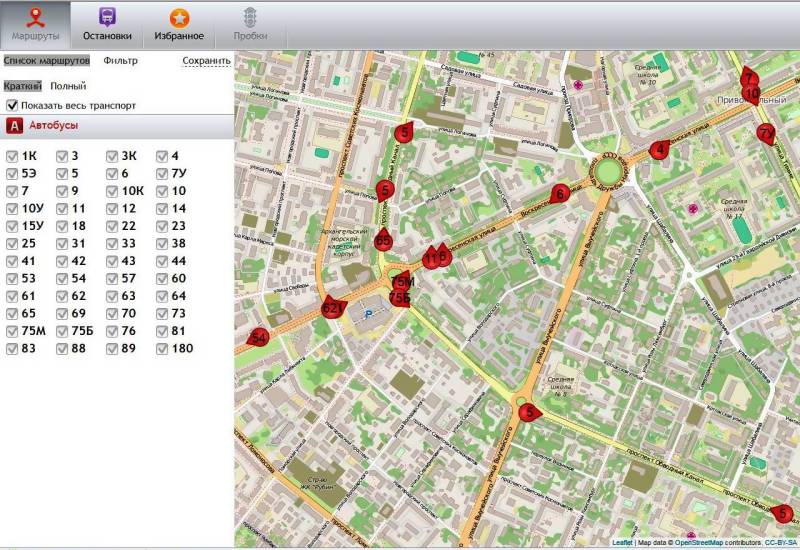Open the OpenStreetMap attribution link
Image resolution: width=800 pixels, height=550 pixels.
click(x=705, y=543)
